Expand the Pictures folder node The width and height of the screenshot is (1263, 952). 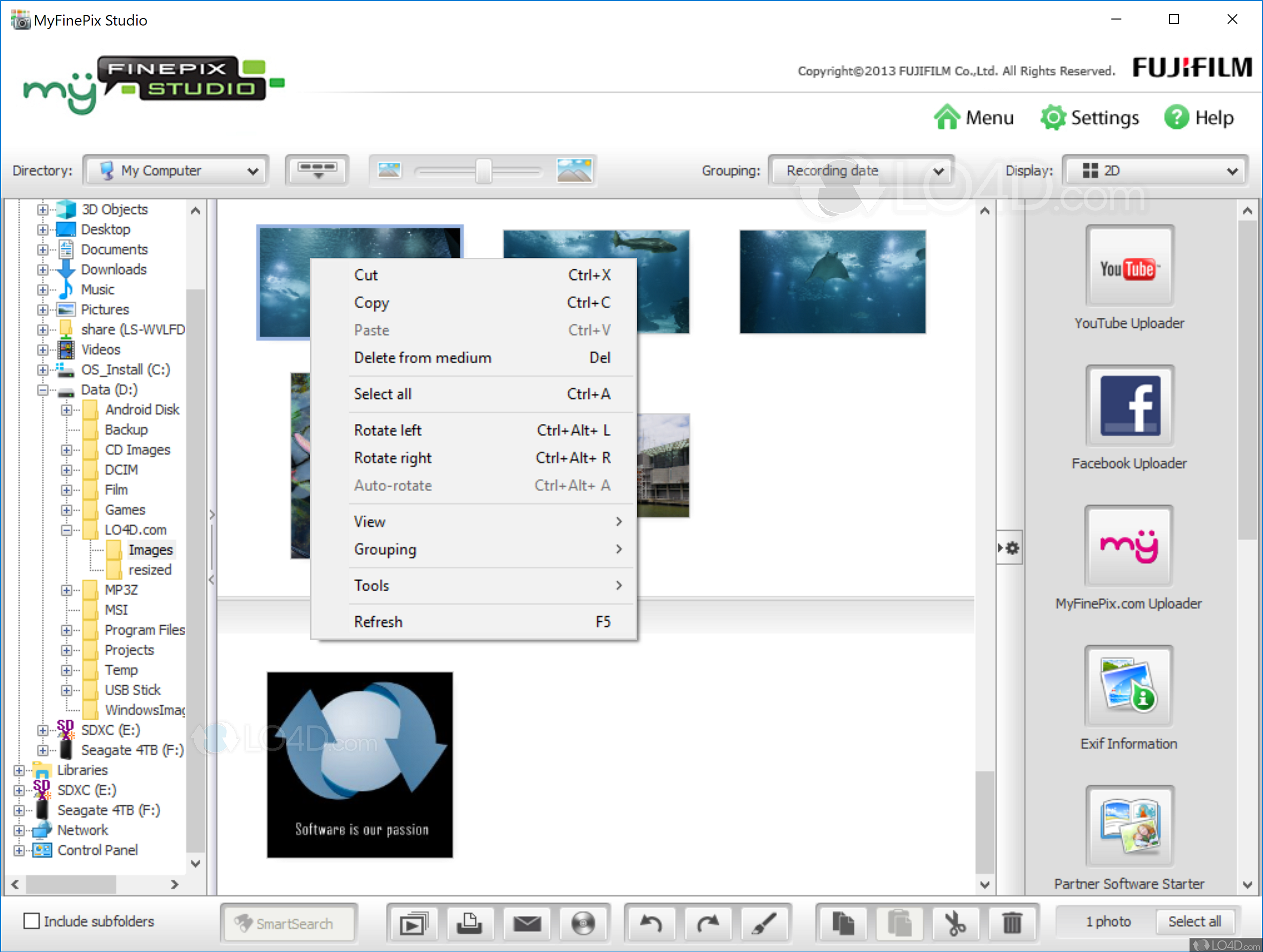click(x=43, y=309)
